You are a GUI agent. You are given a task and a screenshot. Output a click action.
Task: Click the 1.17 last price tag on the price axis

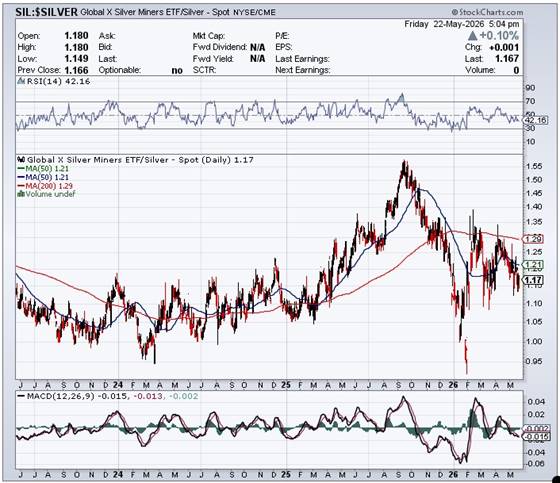point(533,280)
